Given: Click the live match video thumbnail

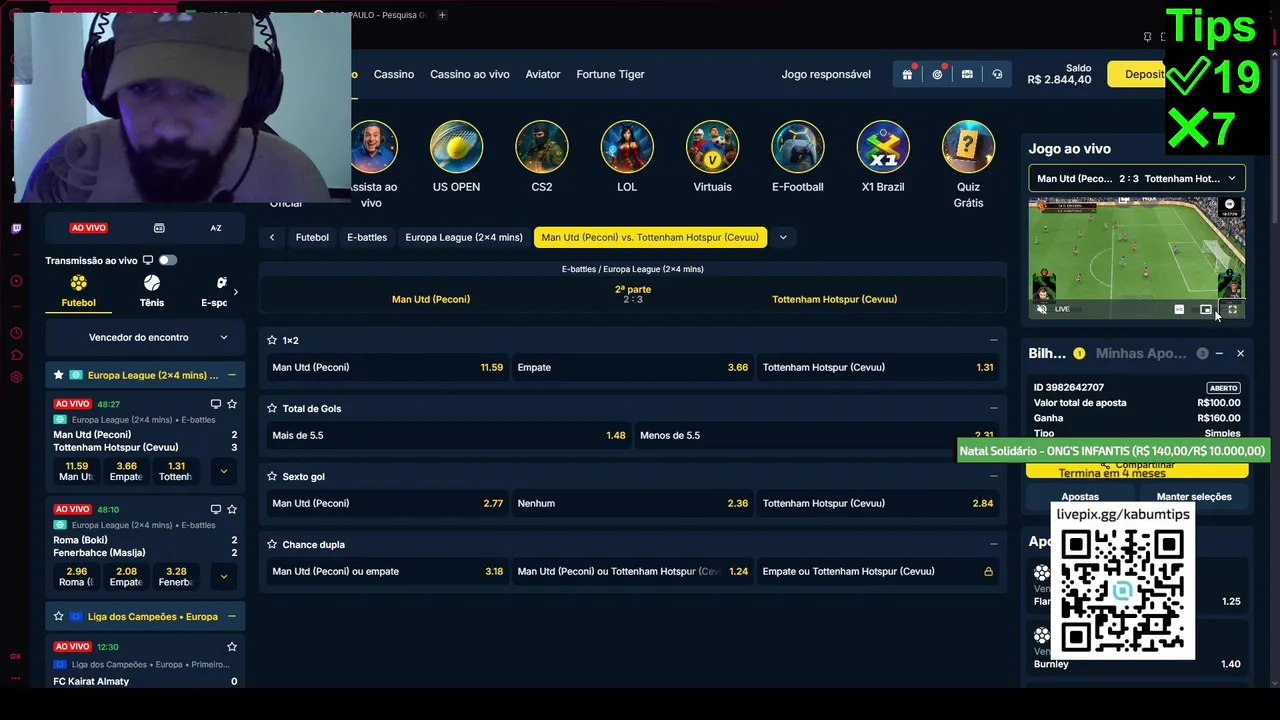Looking at the screenshot, I should (x=1137, y=259).
